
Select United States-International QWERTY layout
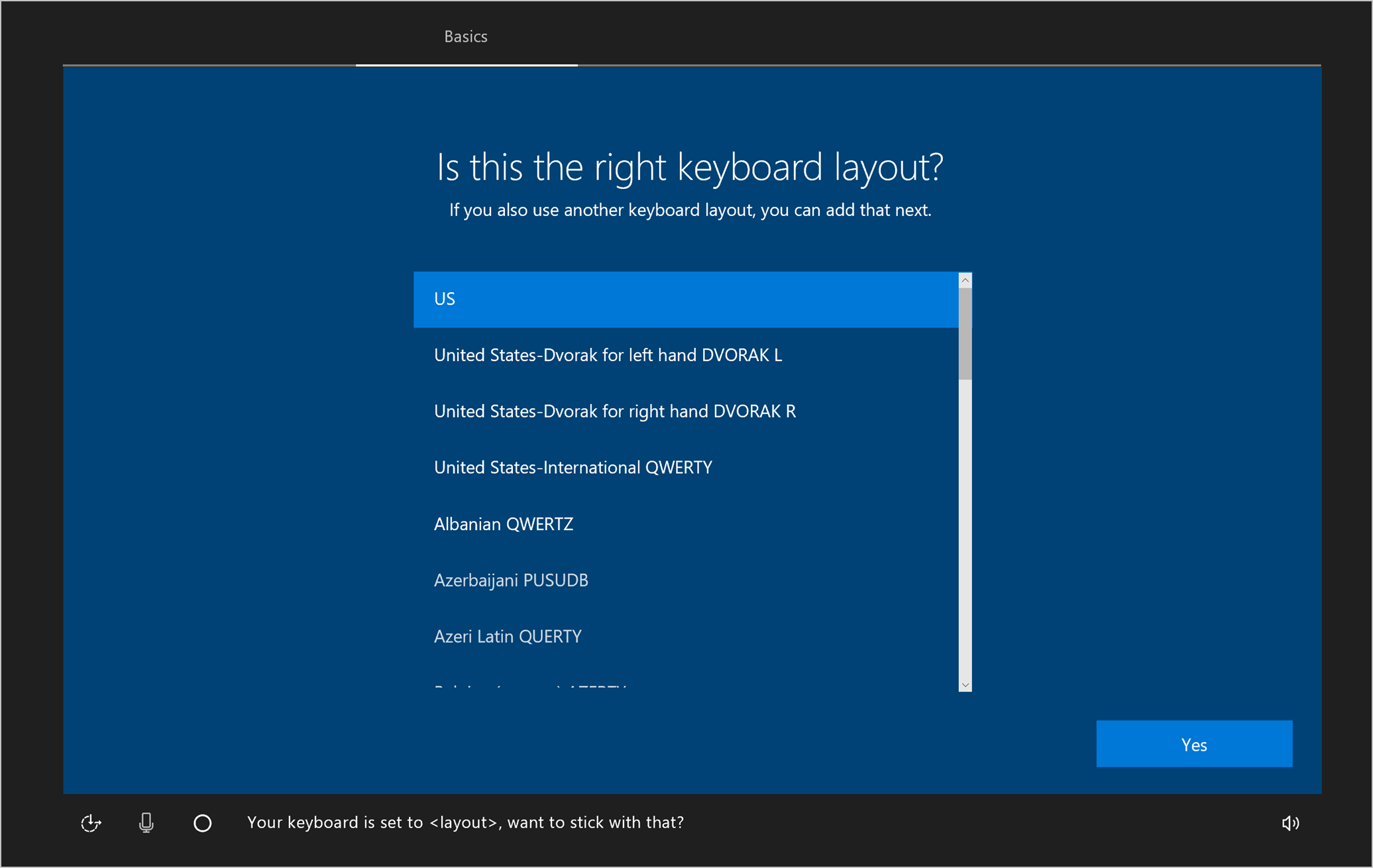pyautogui.click(x=686, y=468)
